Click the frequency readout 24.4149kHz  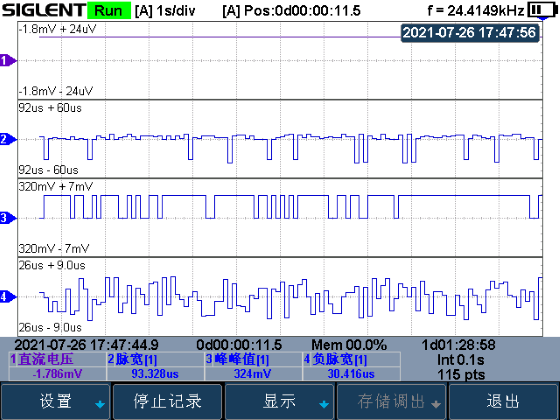(x=476, y=11)
